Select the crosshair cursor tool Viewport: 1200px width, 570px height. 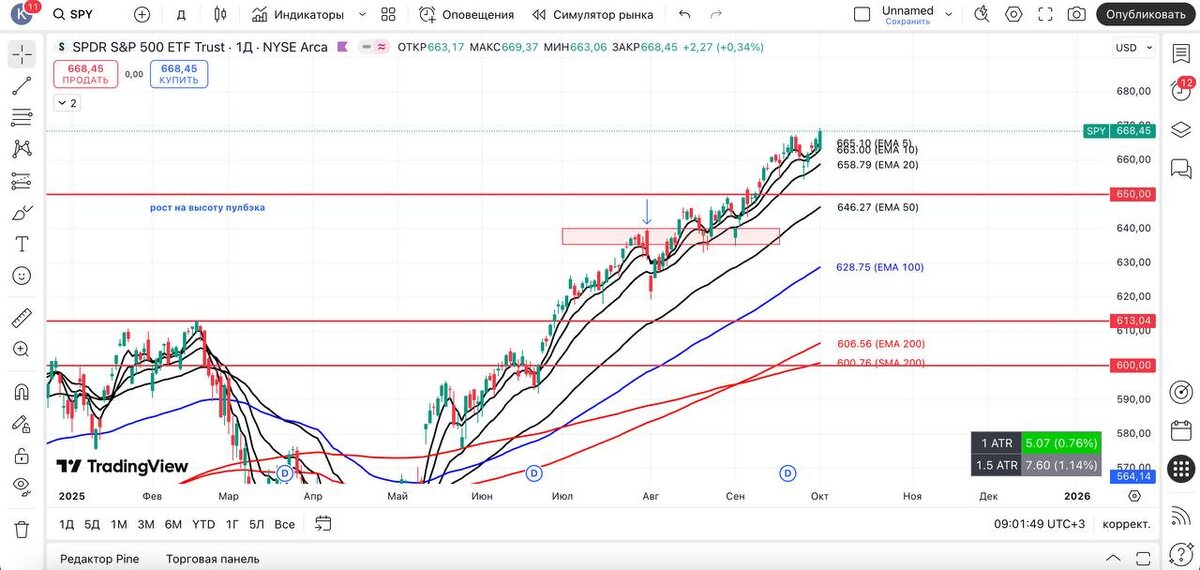coord(21,55)
